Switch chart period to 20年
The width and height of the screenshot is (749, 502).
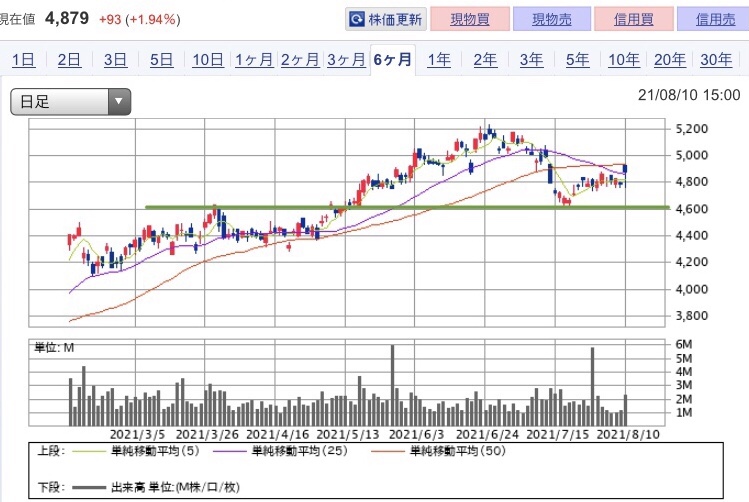(670, 60)
